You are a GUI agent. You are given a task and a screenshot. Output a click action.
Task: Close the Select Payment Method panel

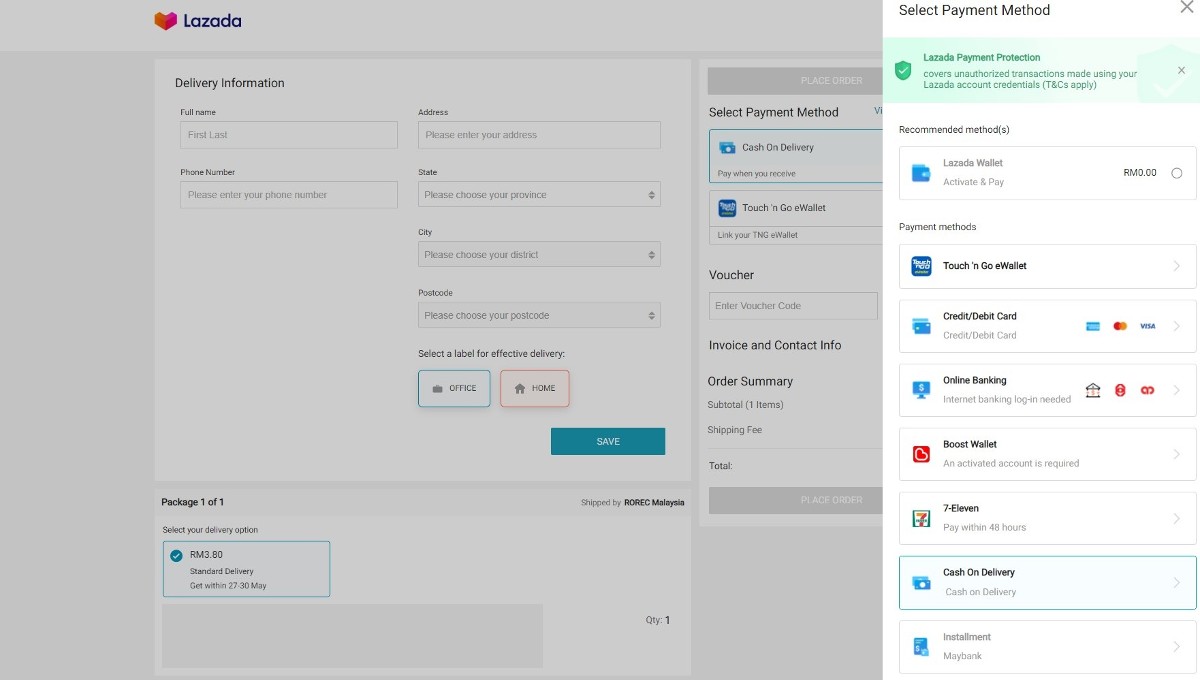(x=1186, y=8)
